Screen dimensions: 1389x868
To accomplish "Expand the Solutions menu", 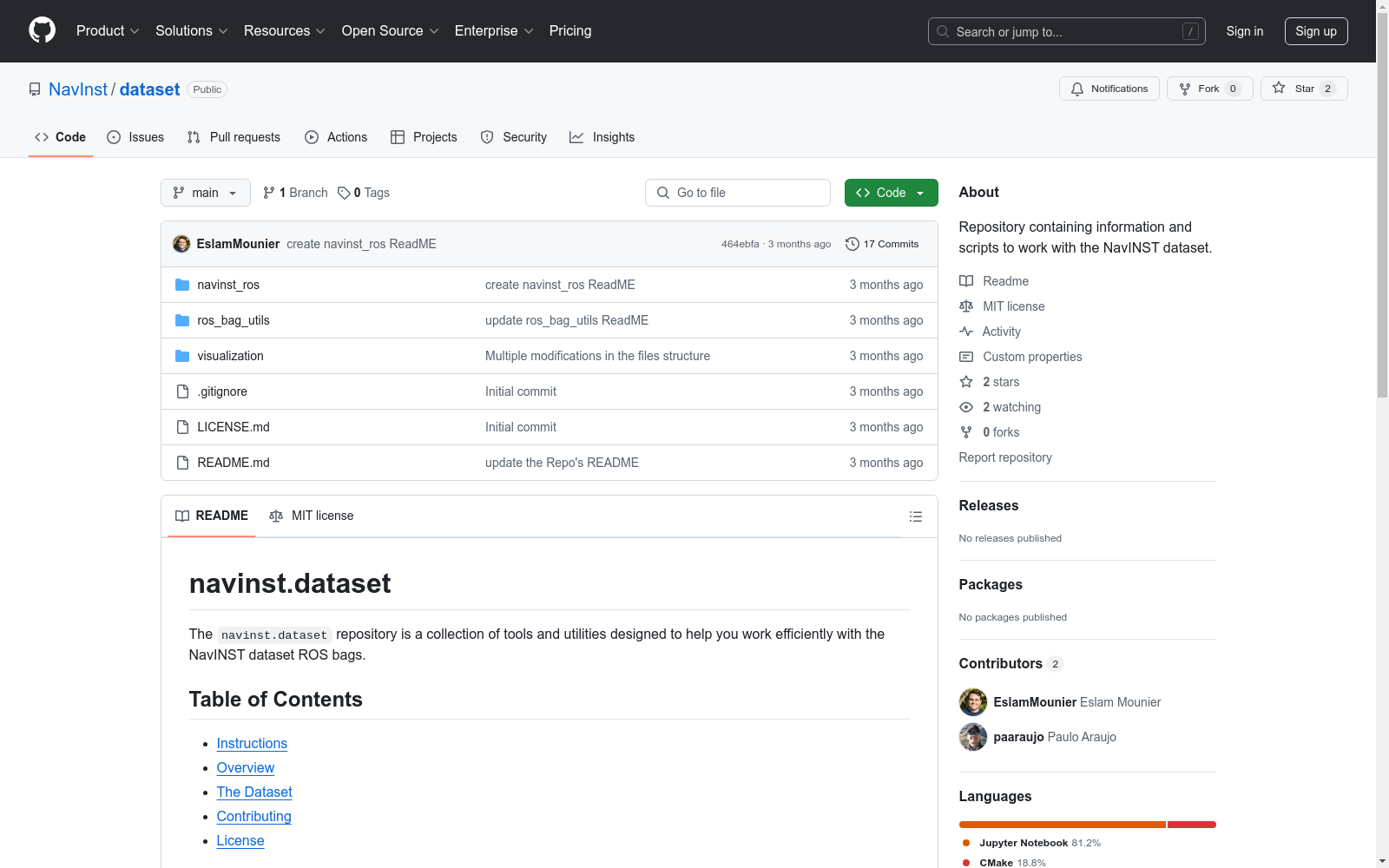I will [x=192, y=30].
